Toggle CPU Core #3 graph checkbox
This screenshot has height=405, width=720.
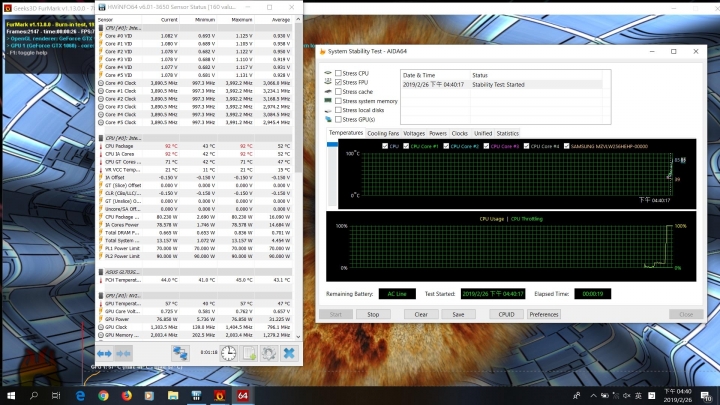coord(486,146)
